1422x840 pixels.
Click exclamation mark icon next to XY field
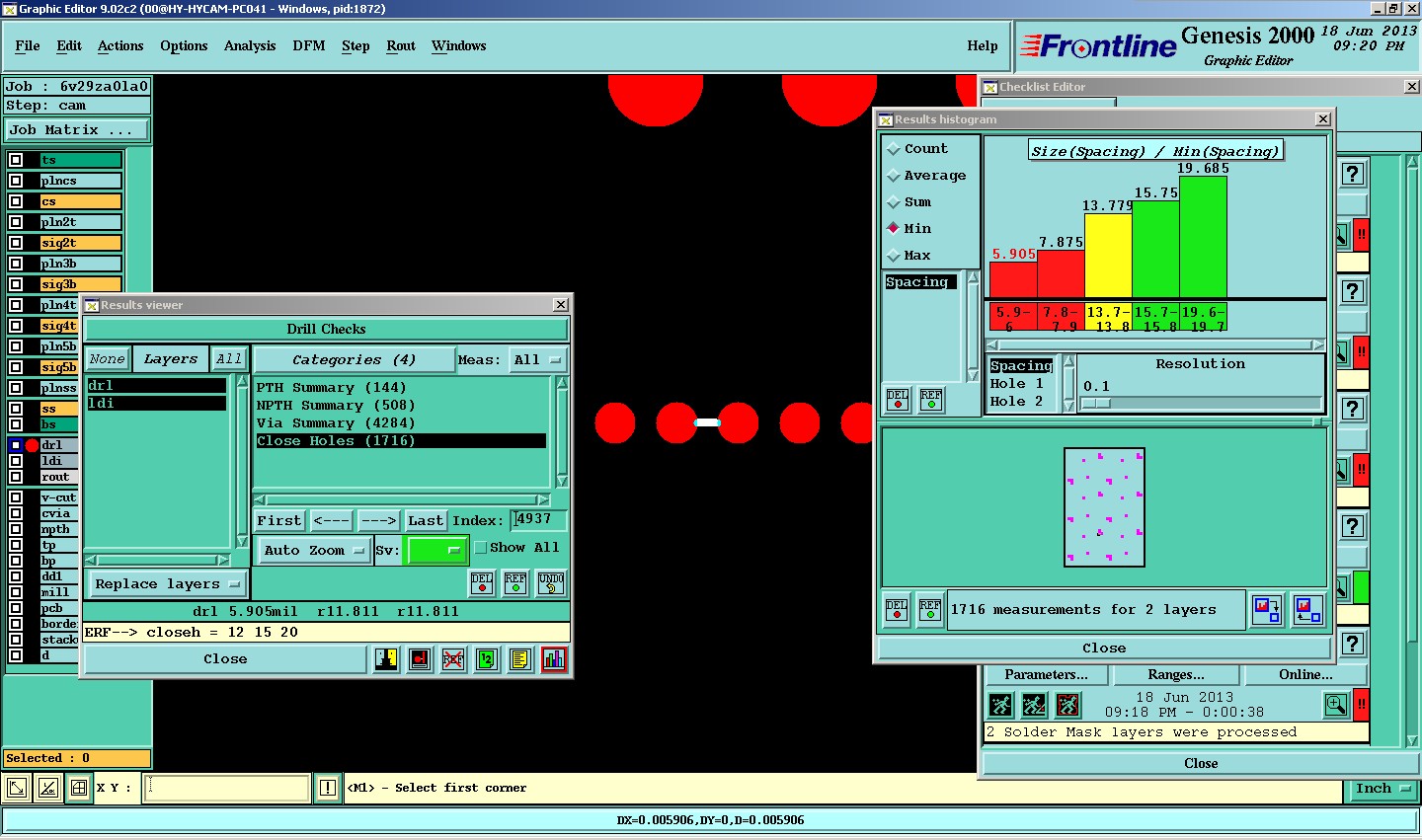click(x=329, y=788)
